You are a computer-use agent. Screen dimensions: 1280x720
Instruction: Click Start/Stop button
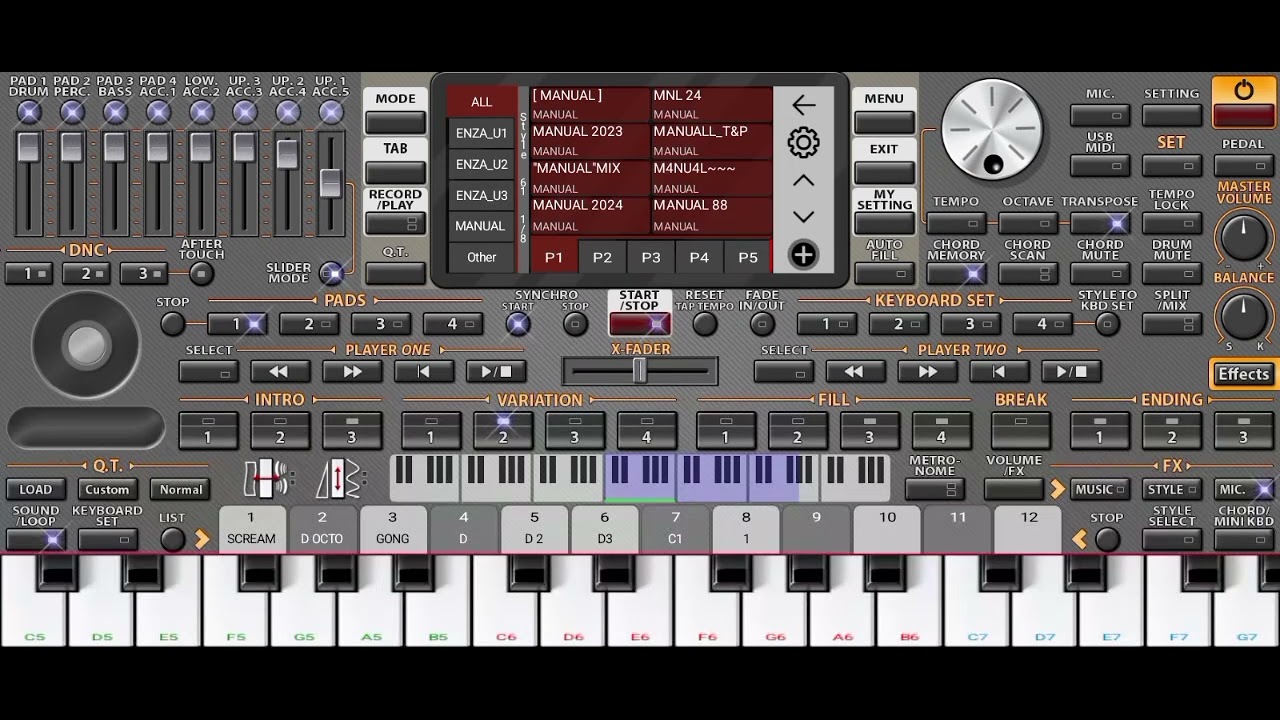(x=639, y=323)
